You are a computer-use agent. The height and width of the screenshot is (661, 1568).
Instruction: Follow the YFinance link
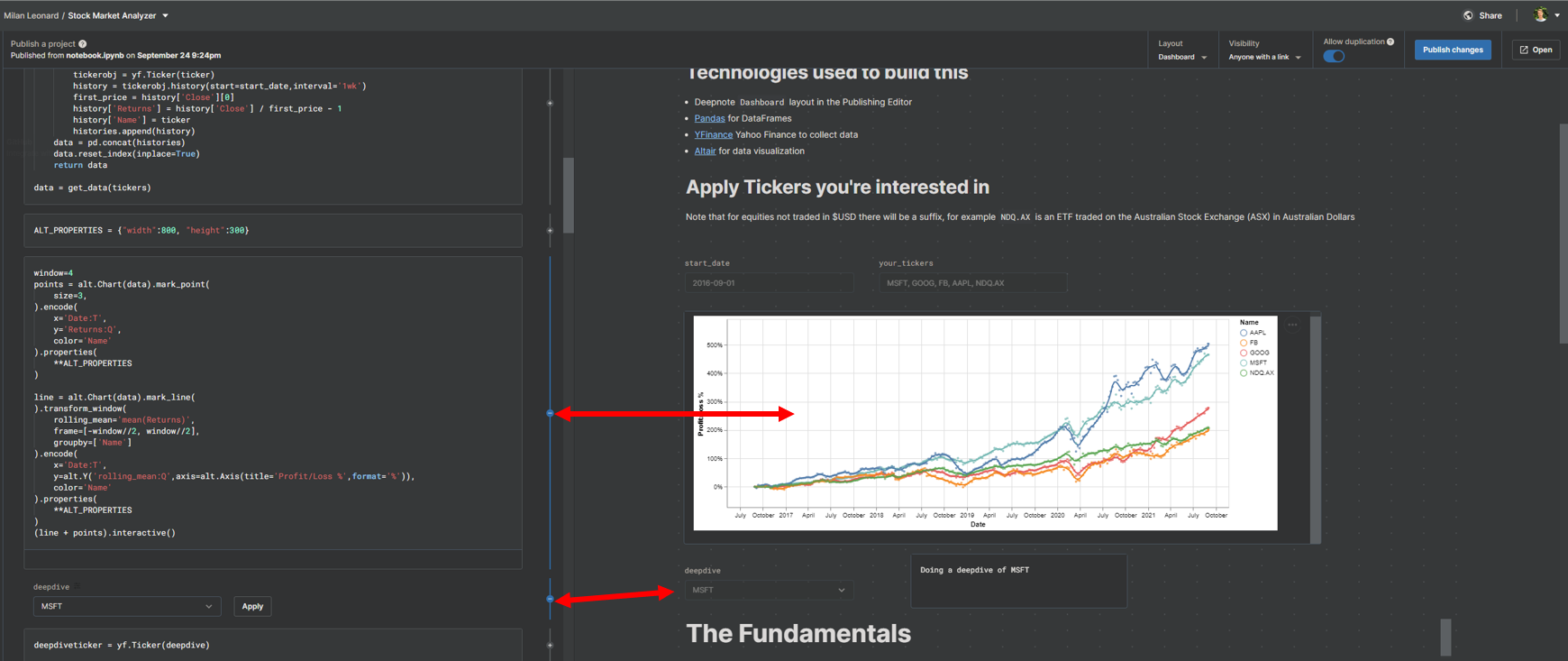click(713, 134)
